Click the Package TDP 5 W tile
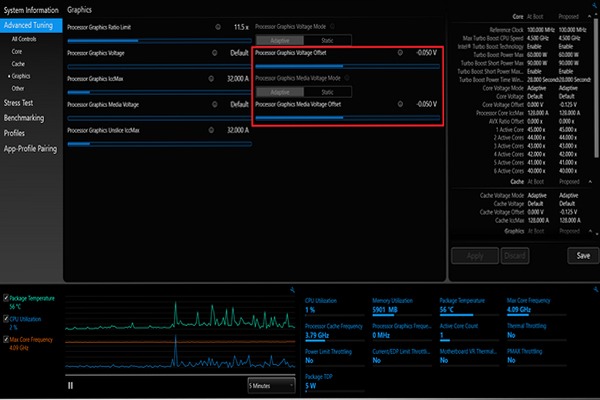The height and width of the screenshot is (400, 600). click(334, 382)
